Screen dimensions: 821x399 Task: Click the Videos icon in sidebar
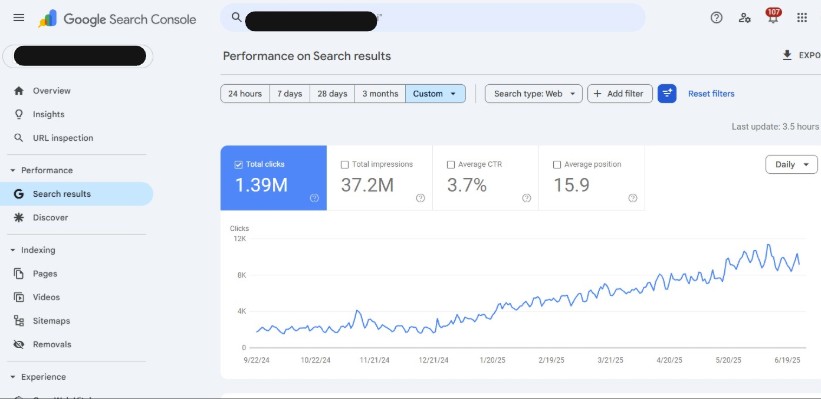point(19,297)
